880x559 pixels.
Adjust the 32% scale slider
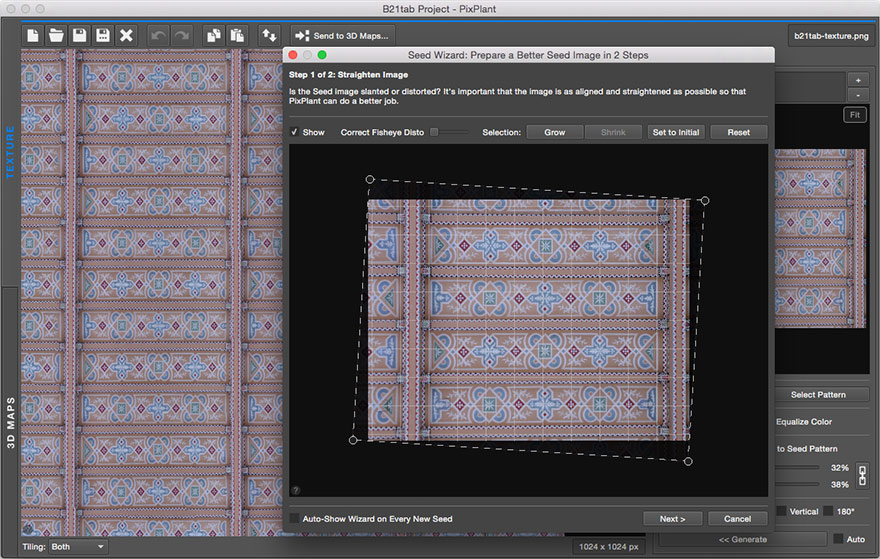797,467
